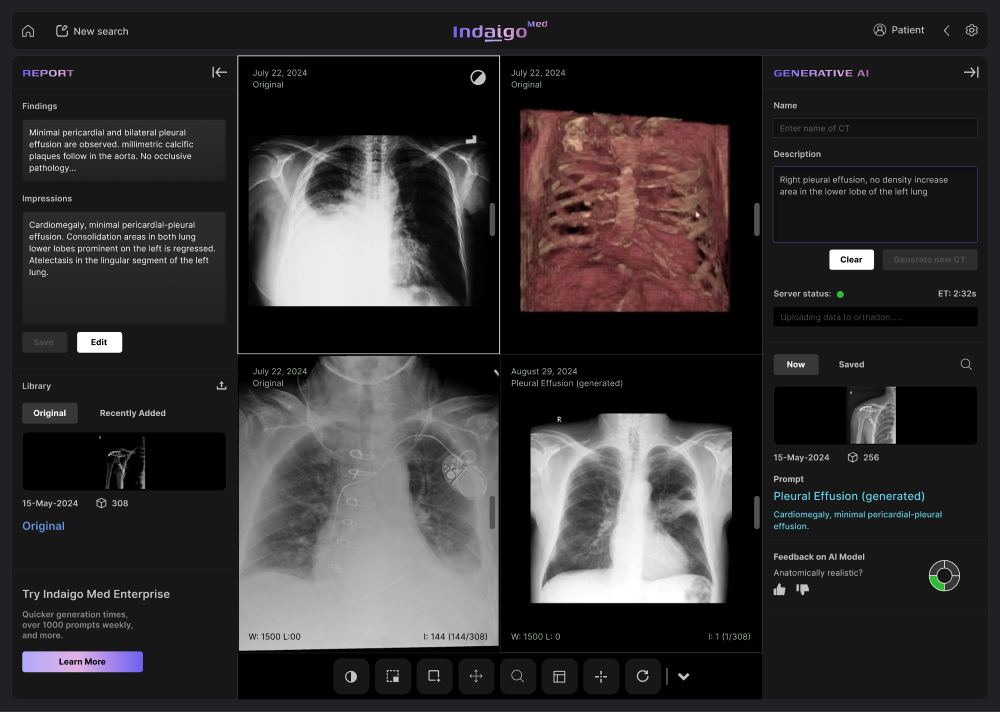Select the crosshair tool
The height and width of the screenshot is (712, 1000).
(601, 677)
